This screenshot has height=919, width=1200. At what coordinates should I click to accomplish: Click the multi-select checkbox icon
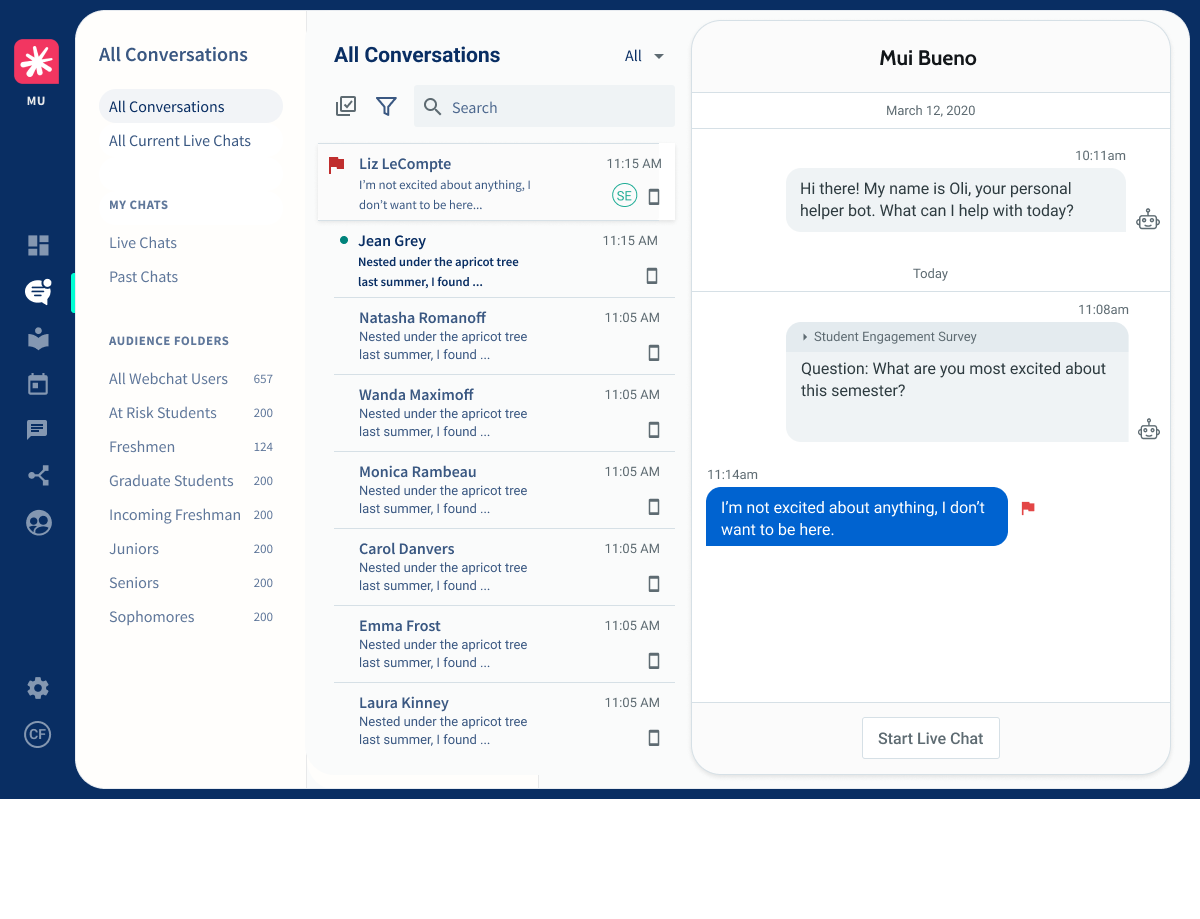point(346,106)
